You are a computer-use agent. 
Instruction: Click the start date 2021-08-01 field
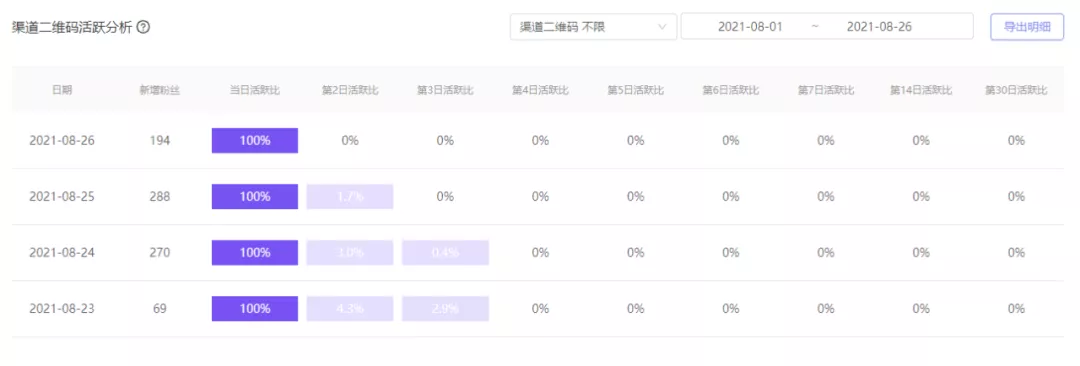tap(750, 27)
